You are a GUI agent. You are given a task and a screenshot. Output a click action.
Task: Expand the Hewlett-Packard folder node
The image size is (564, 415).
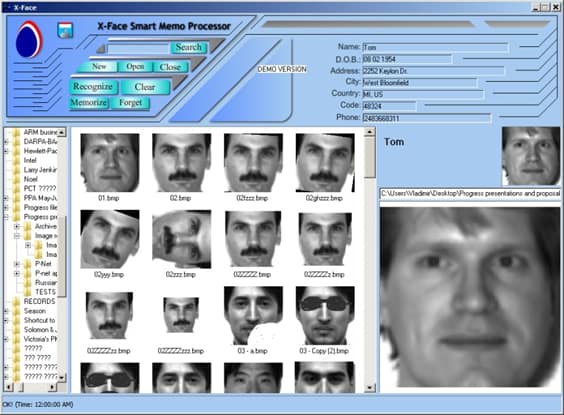tap(6, 151)
